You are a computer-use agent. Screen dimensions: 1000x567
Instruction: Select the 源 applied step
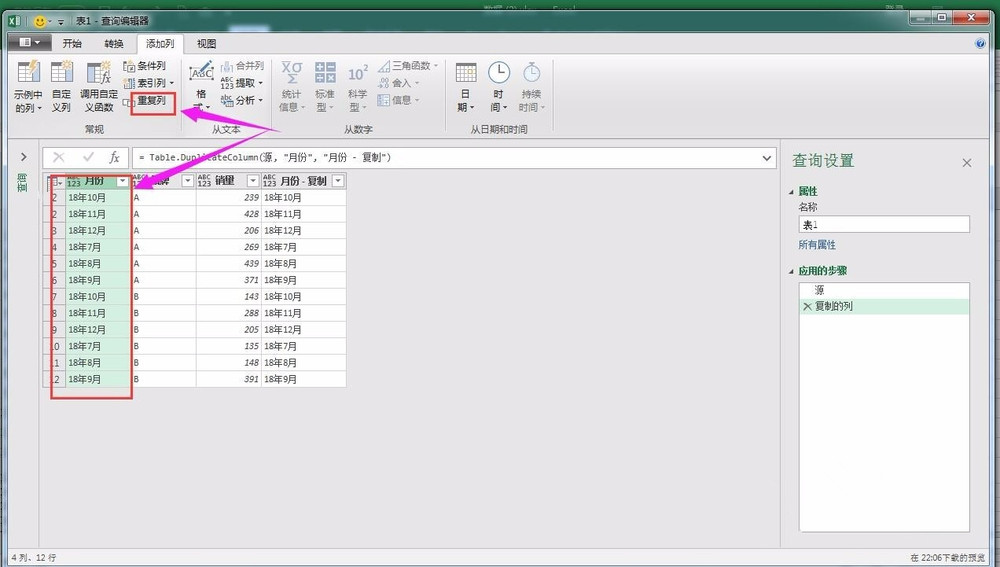click(884, 290)
